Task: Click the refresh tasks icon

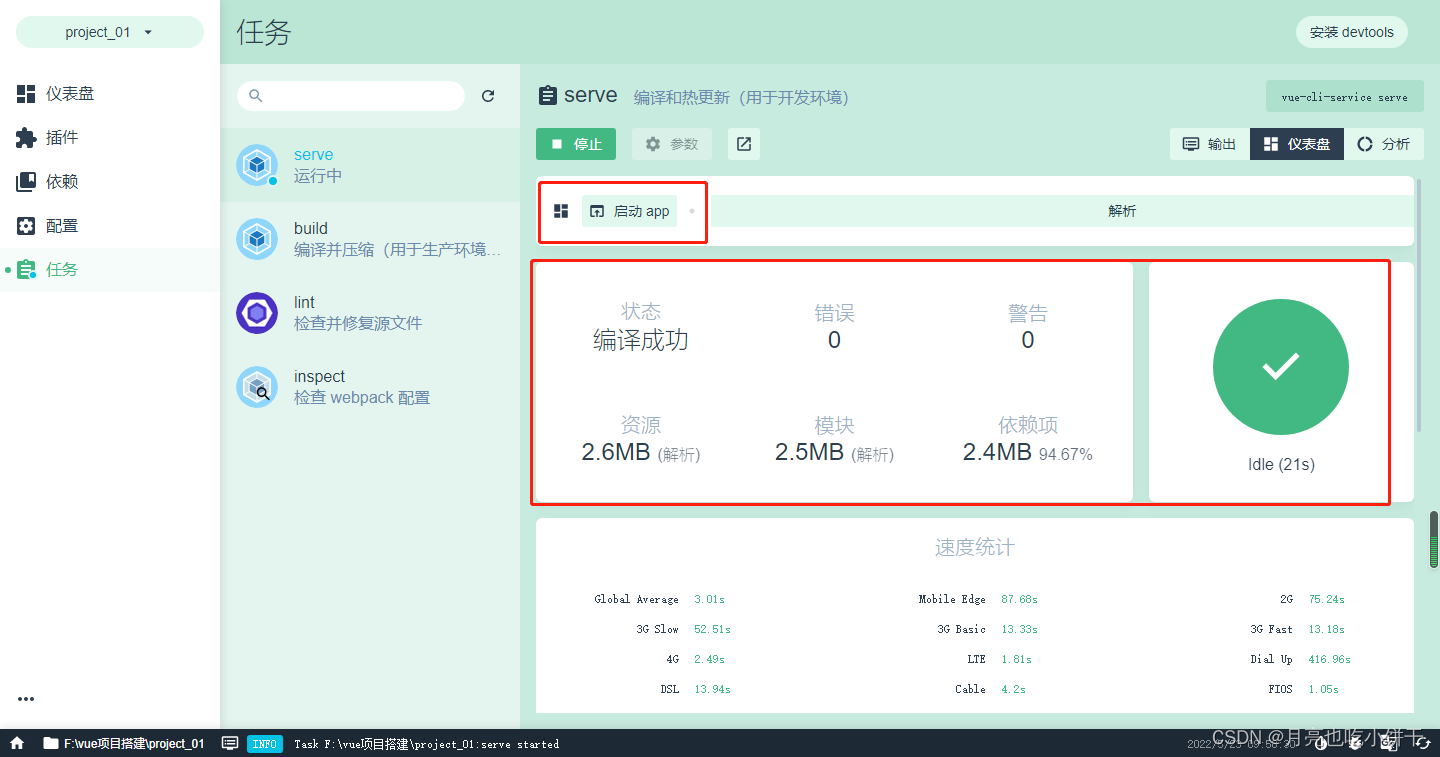Action: tap(488, 96)
